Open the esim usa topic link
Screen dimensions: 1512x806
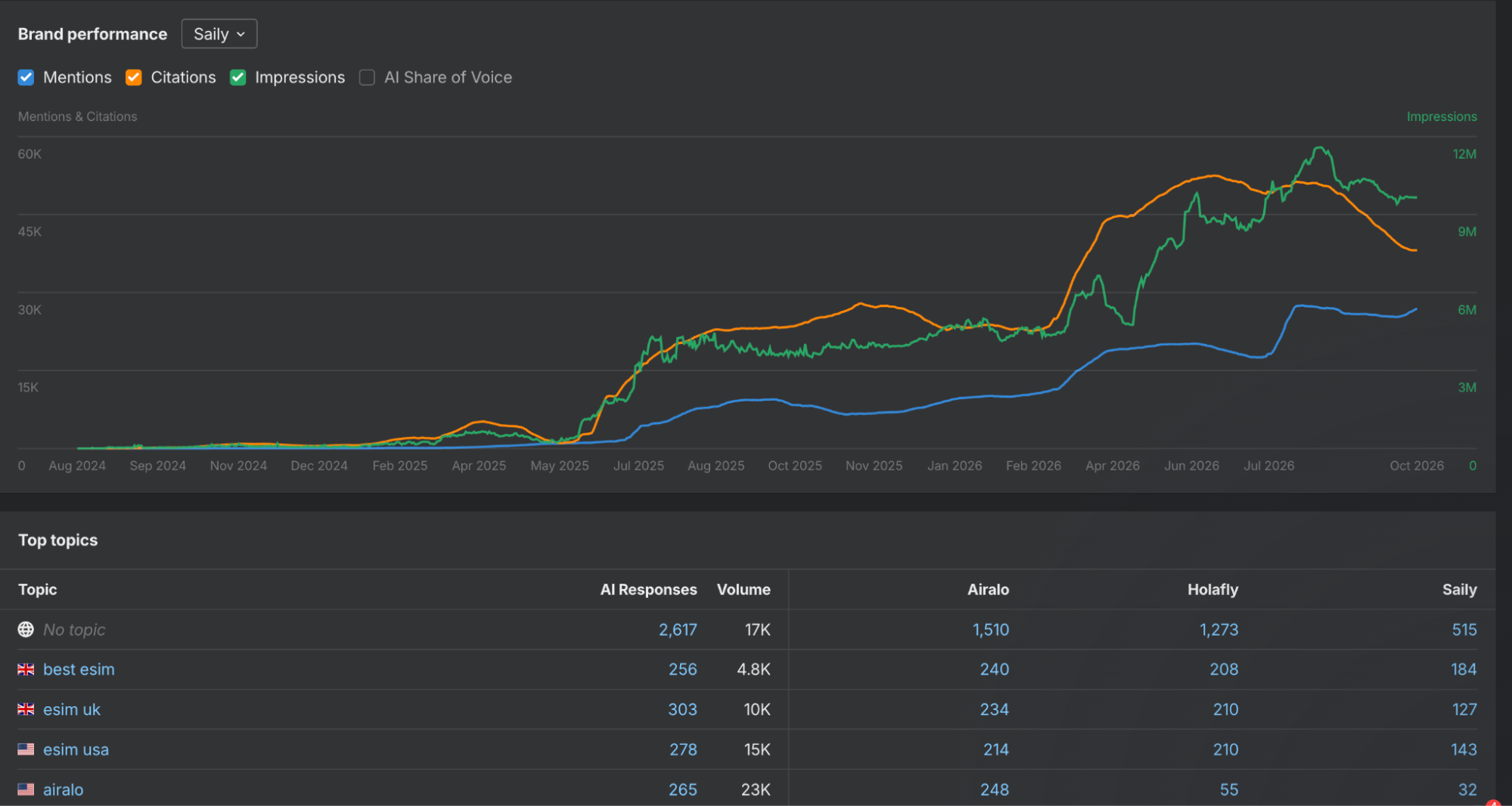pos(76,749)
